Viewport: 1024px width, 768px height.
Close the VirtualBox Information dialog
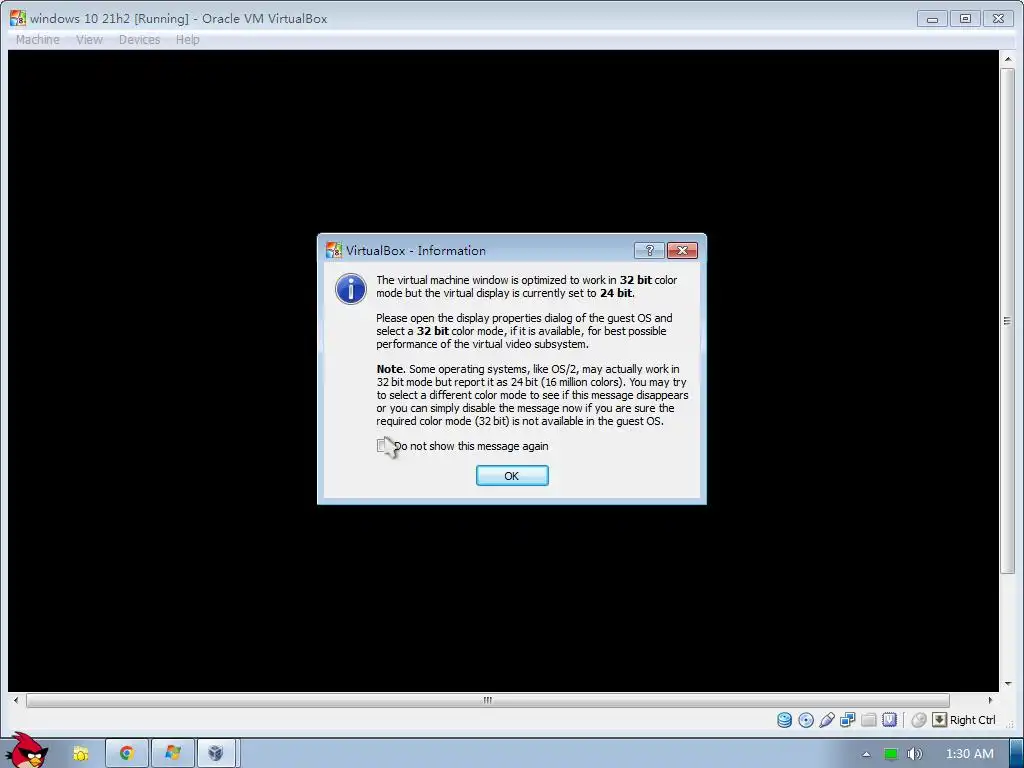tap(682, 250)
